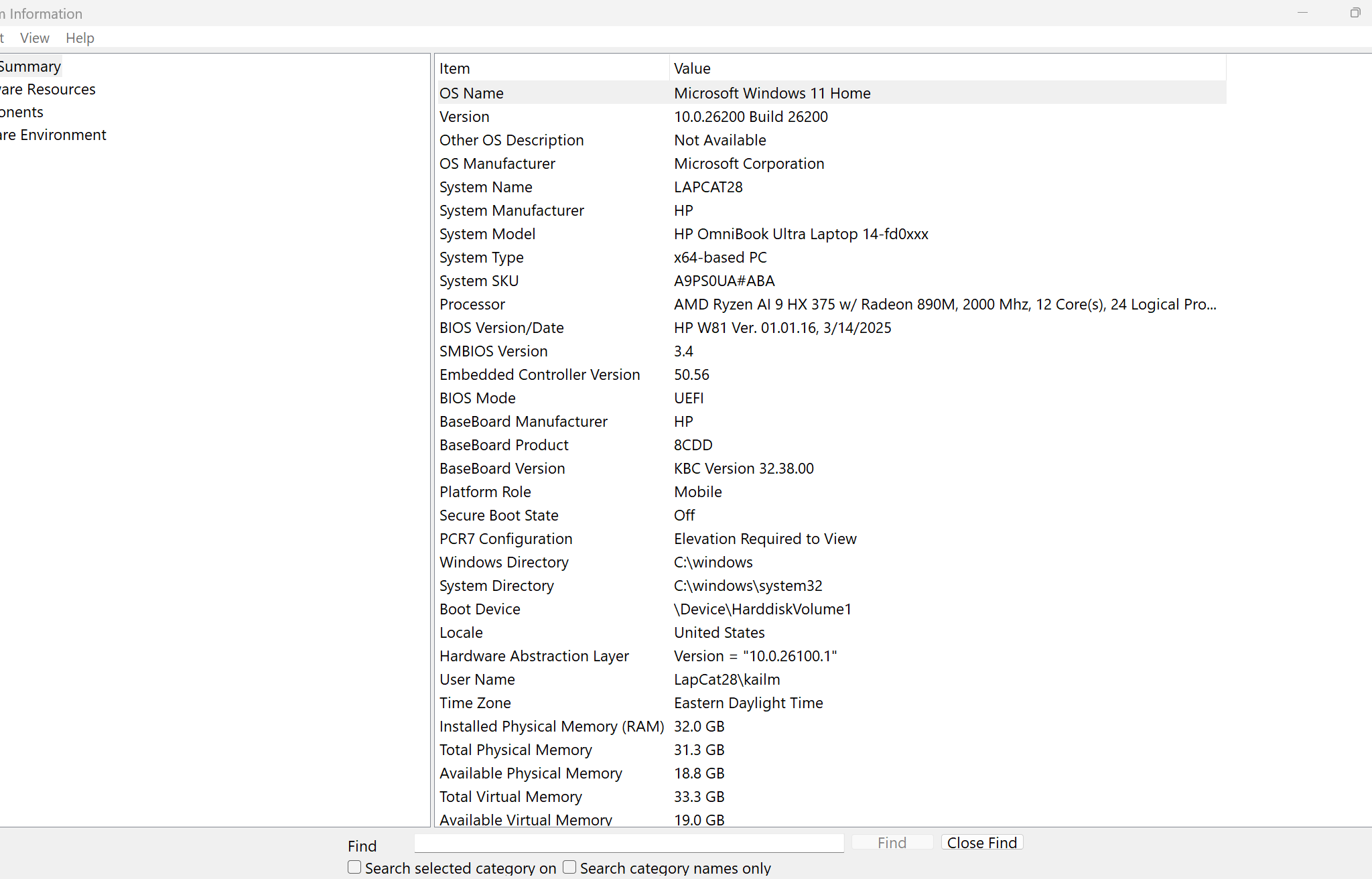
Task: Select Available Physical Memory row
Action: (x=832, y=773)
